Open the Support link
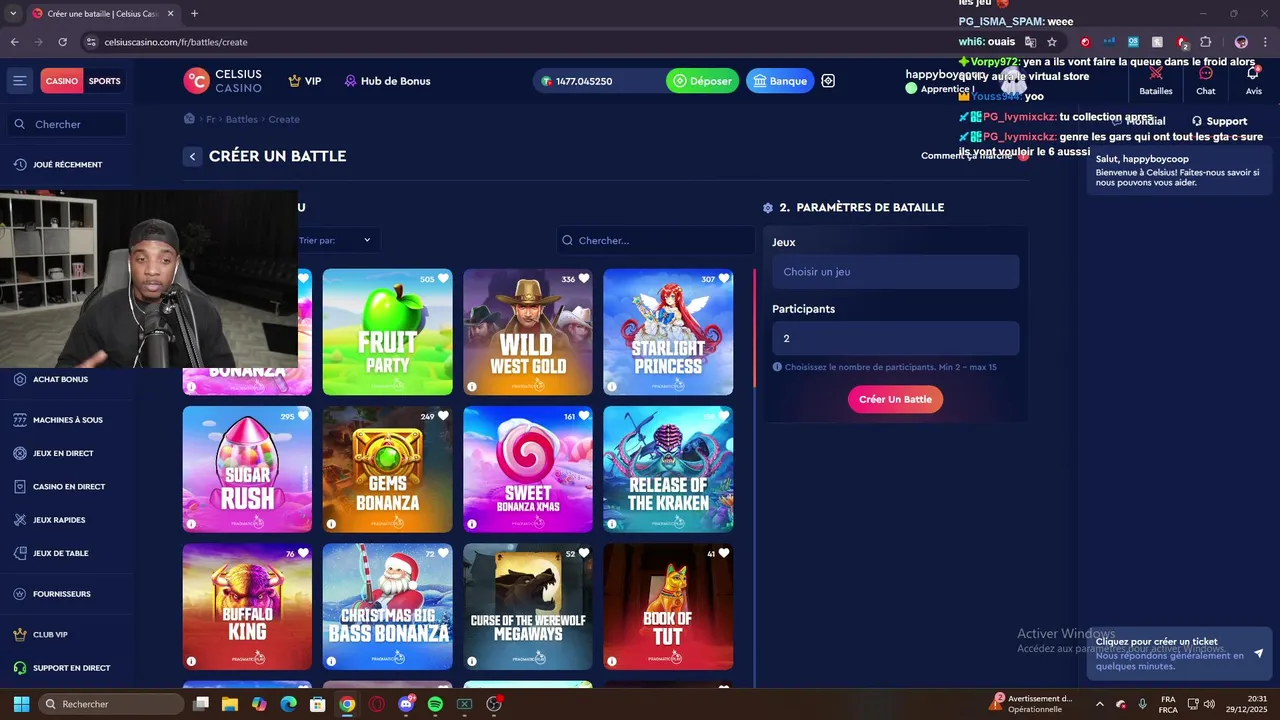 pyautogui.click(x=1219, y=121)
